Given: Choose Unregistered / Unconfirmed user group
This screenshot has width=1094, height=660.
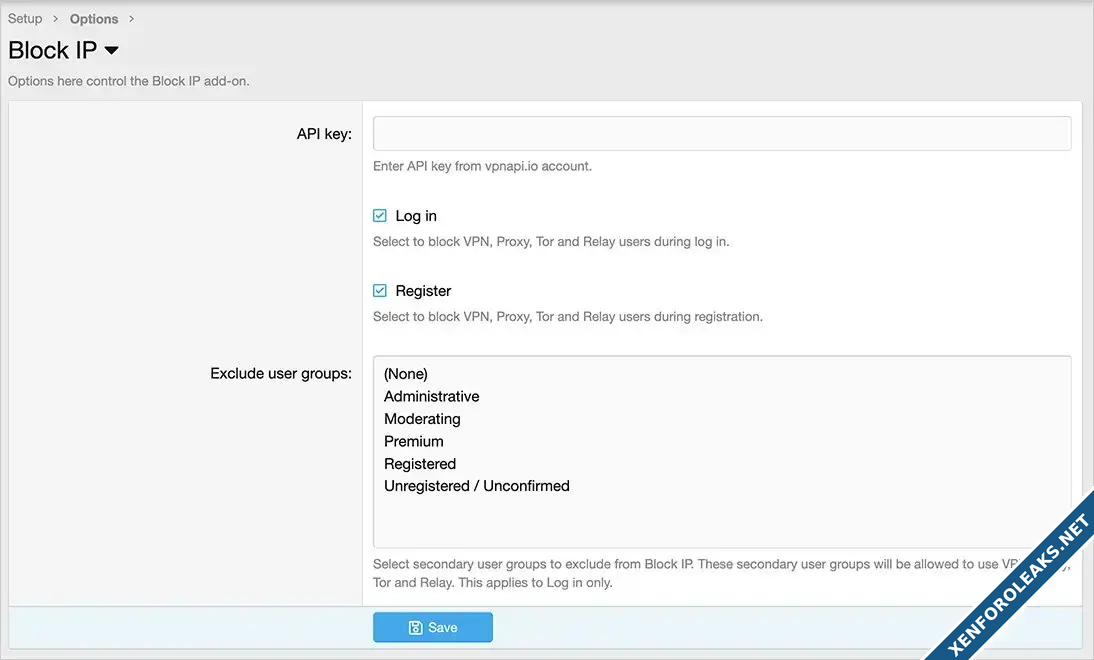Looking at the screenshot, I should point(477,486).
